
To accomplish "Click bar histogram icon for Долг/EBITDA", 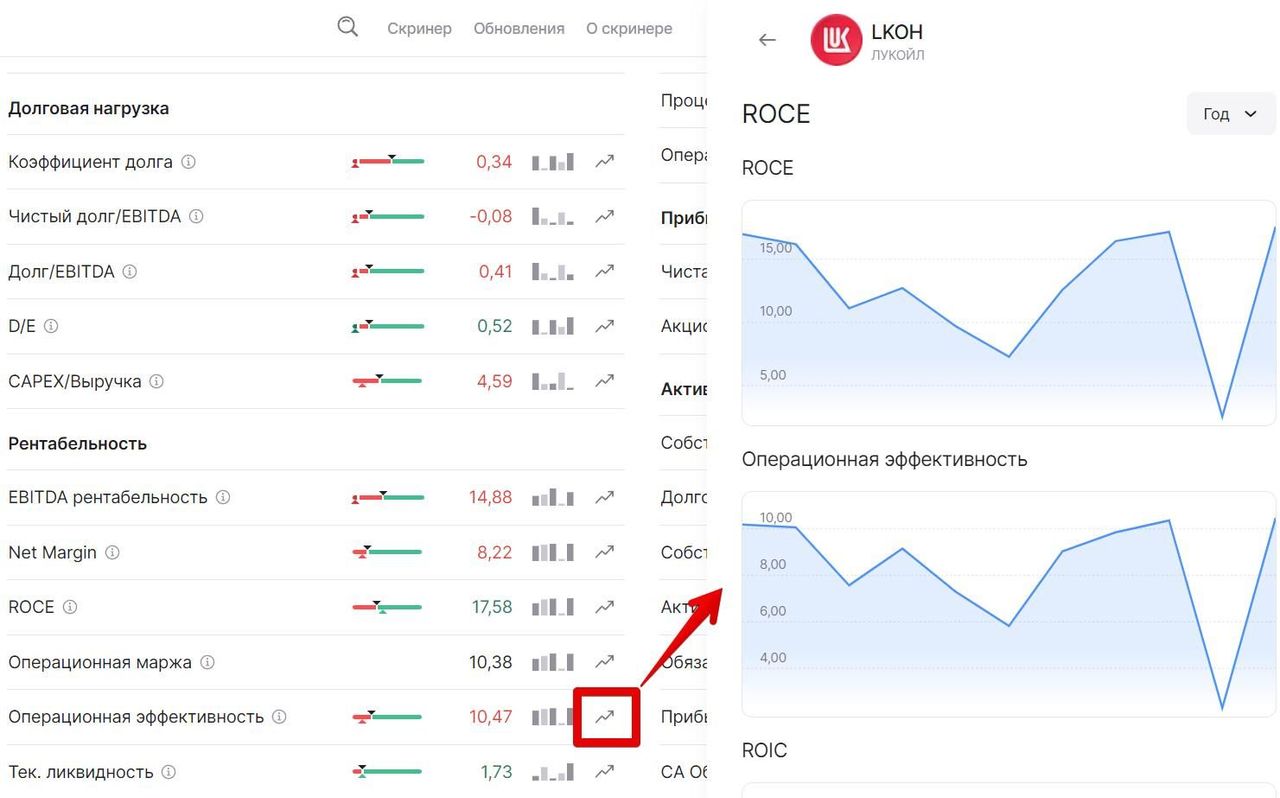I will (553, 271).
